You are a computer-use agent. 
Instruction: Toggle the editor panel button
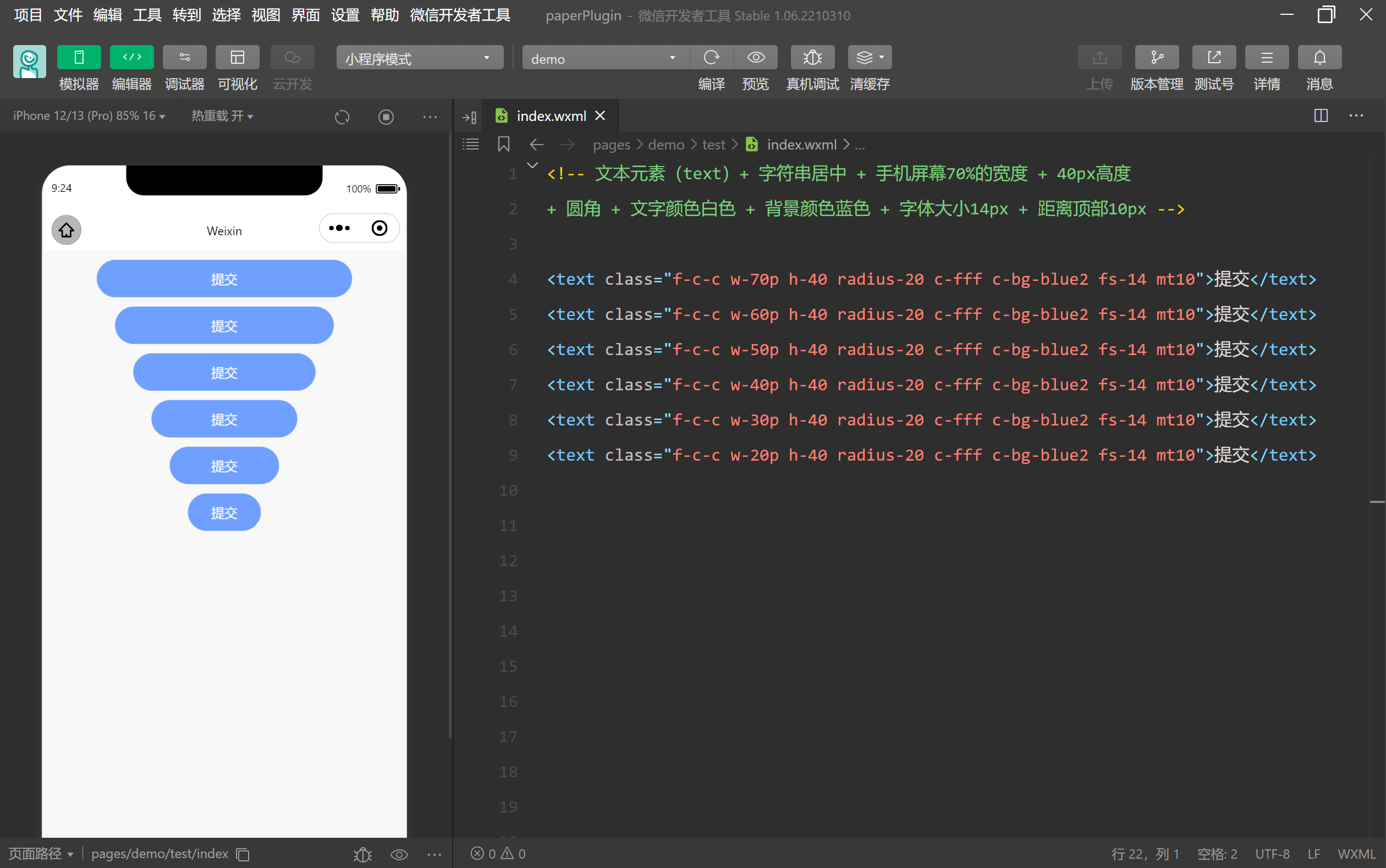pos(131,57)
